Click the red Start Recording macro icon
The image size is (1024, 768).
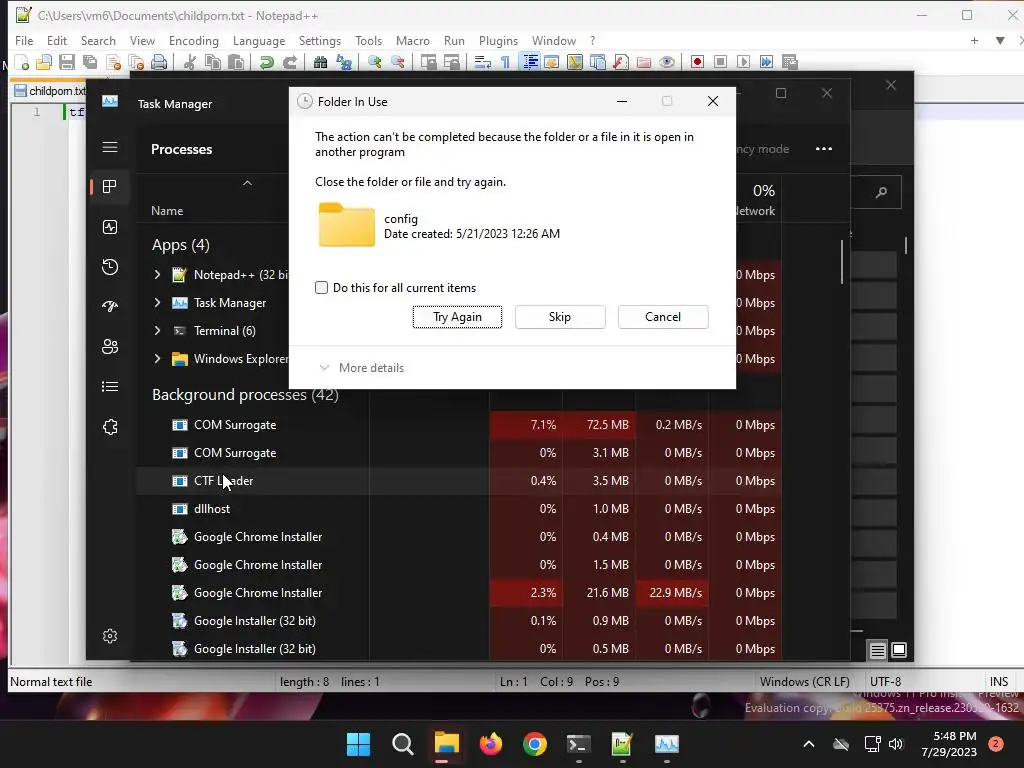(697, 62)
